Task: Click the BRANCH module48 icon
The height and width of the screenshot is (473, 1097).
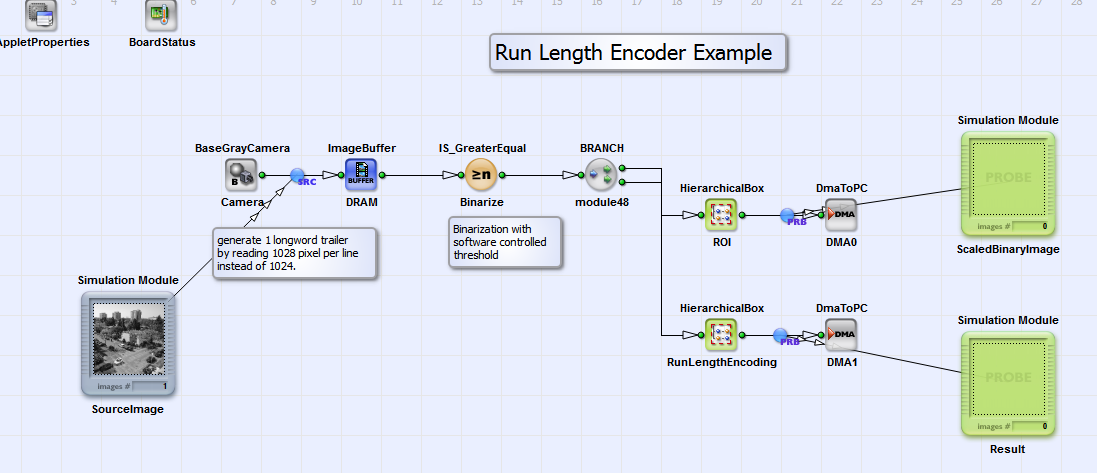Action: point(601,175)
